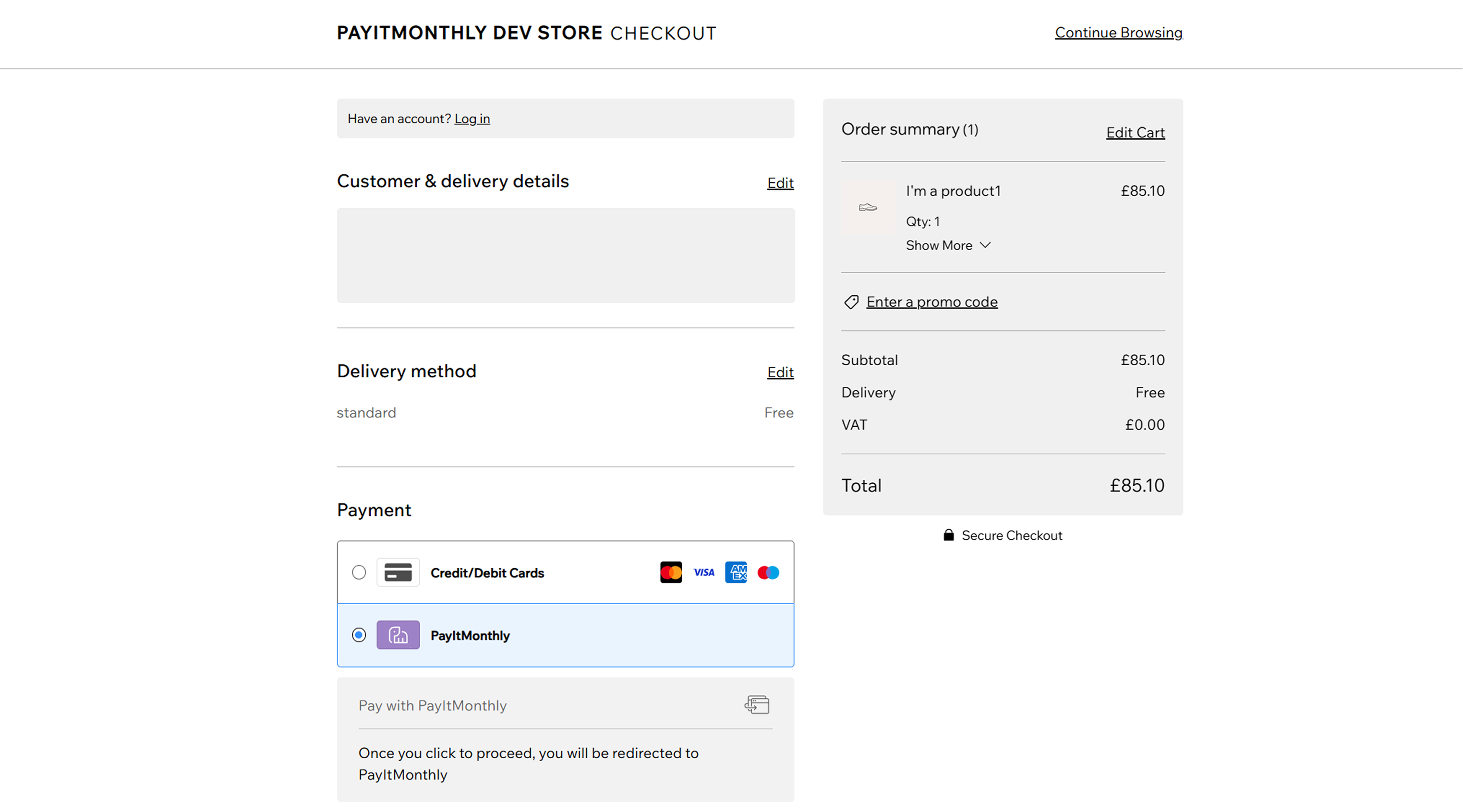Click the product shoe thumbnail image
Viewport: 1463px width, 812px height.
coord(868,207)
